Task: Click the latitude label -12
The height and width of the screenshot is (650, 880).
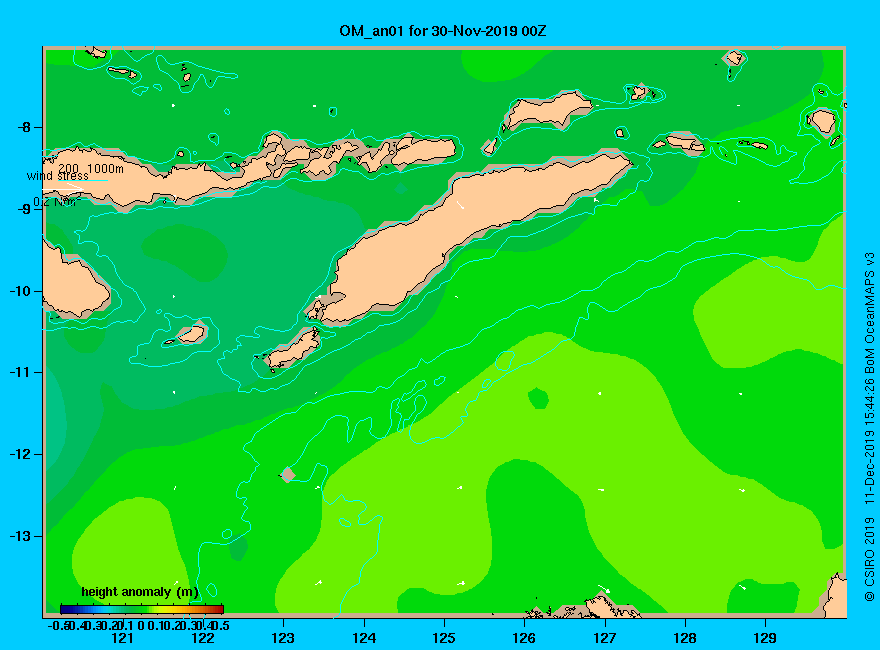Action: [x=21, y=454]
